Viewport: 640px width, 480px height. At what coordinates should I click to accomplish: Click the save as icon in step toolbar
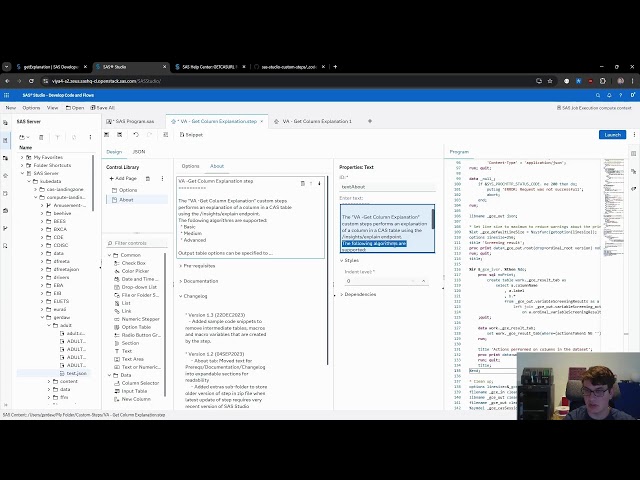tap(120, 135)
